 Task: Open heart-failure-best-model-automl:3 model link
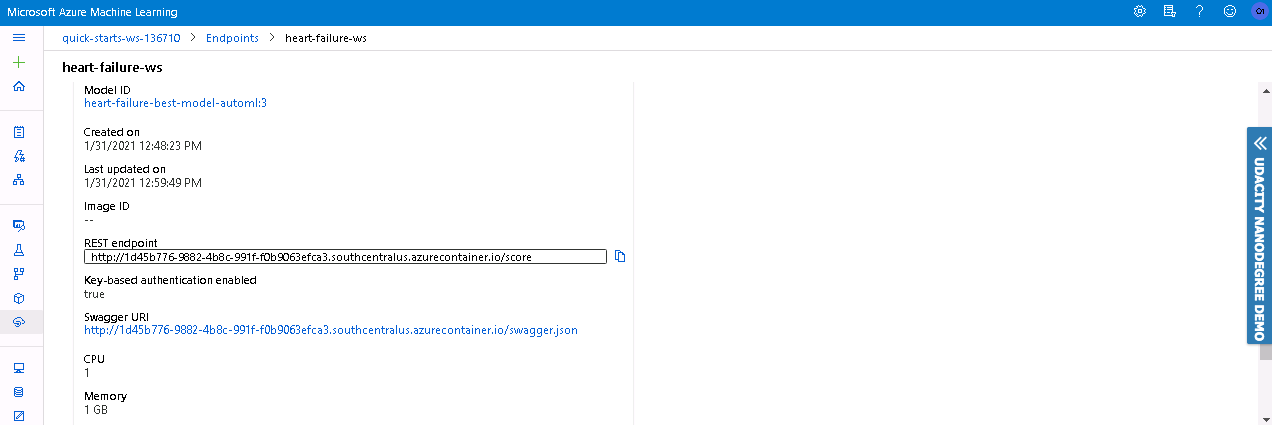pyautogui.click(x=175, y=103)
